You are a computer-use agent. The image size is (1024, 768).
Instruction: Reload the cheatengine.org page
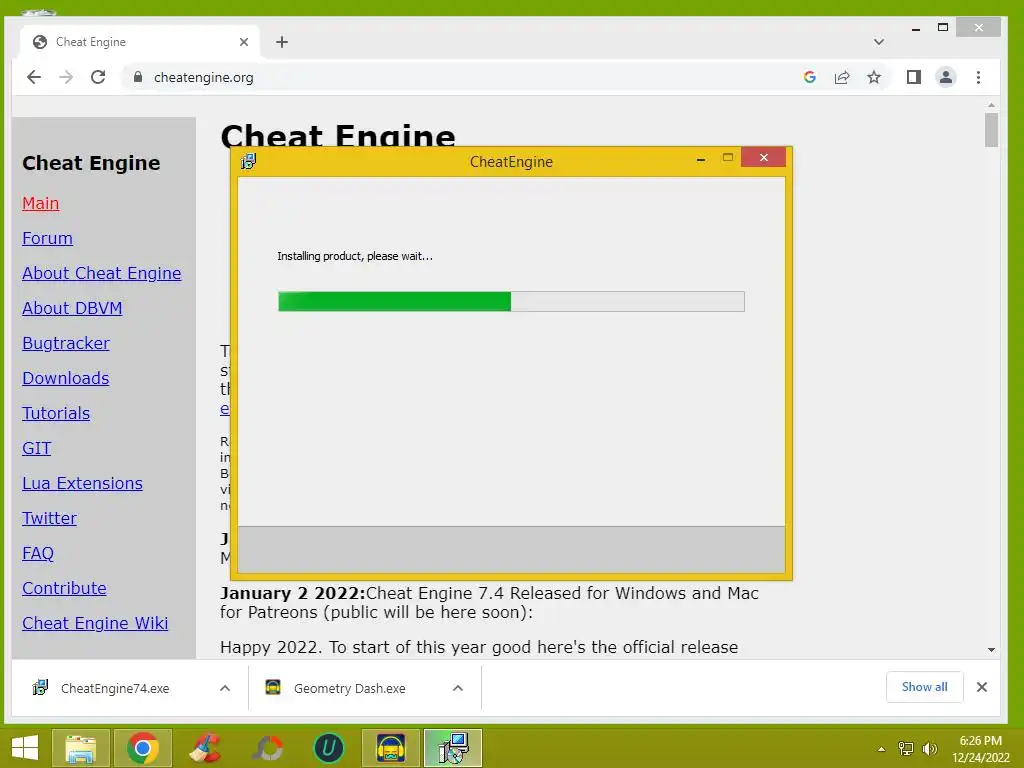(x=98, y=77)
